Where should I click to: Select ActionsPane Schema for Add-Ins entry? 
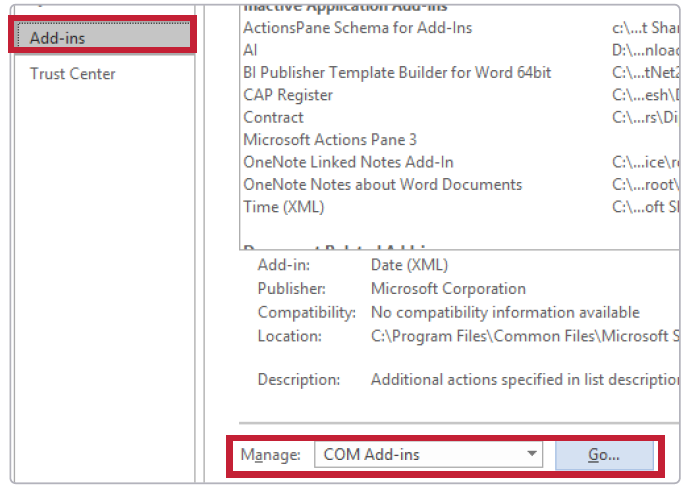click(x=357, y=28)
